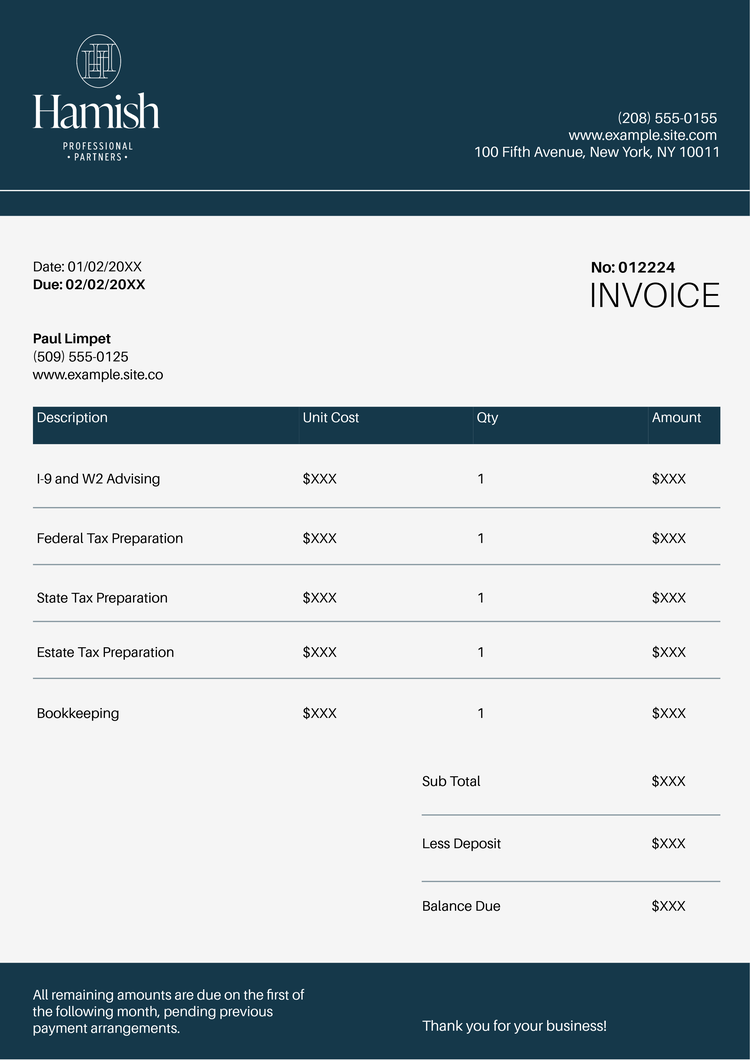Click the Federal Tax Preparation line item
Image resolution: width=750 pixels, height=1060 pixels.
coord(110,538)
